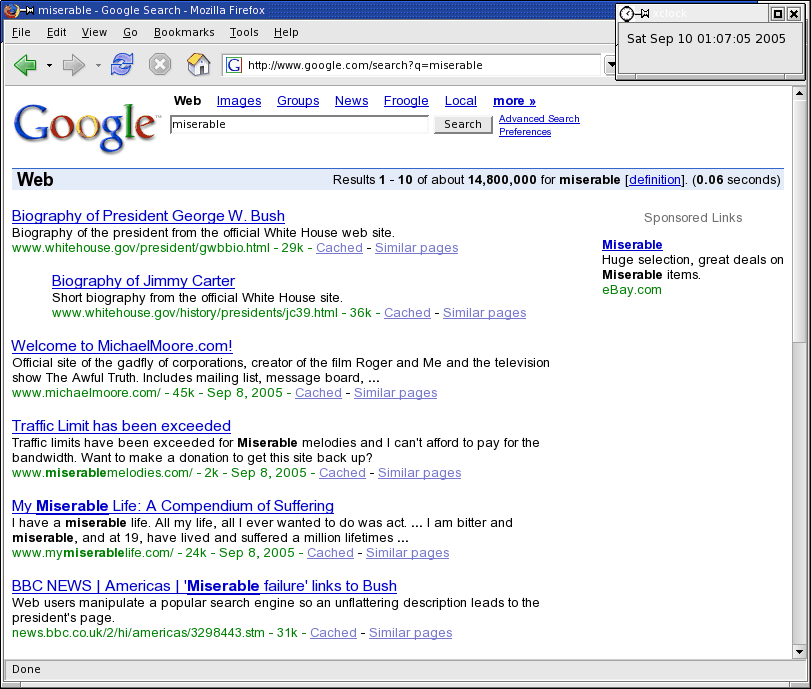The height and width of the screenshot is (689, 811).
Task: Open the File menu
Action: tap(21, 32)
